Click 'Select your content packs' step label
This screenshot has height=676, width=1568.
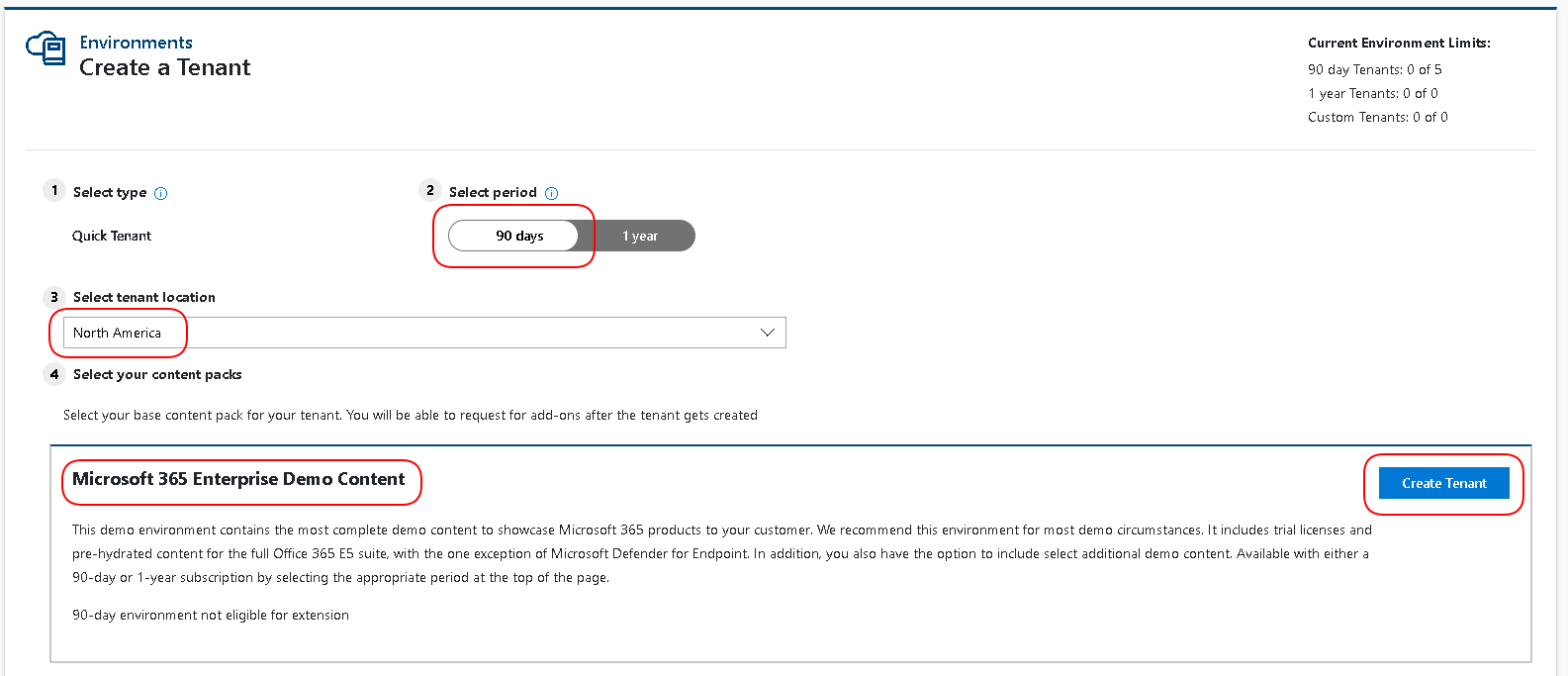coord(157,374)
